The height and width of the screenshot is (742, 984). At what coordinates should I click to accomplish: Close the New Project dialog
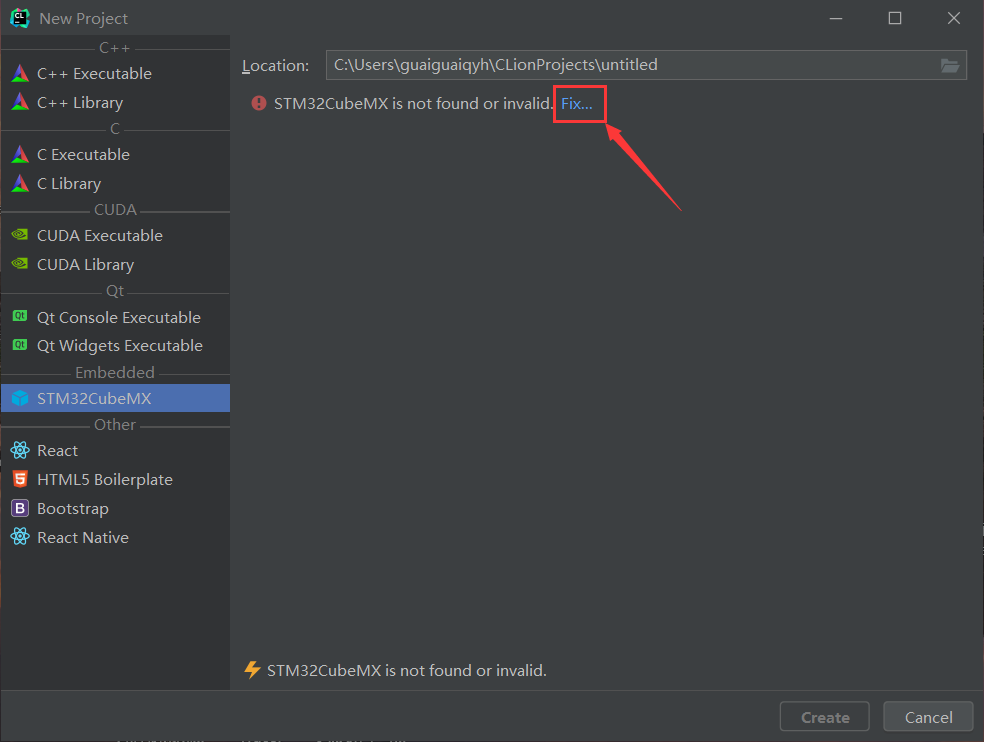tap(954, 18)
